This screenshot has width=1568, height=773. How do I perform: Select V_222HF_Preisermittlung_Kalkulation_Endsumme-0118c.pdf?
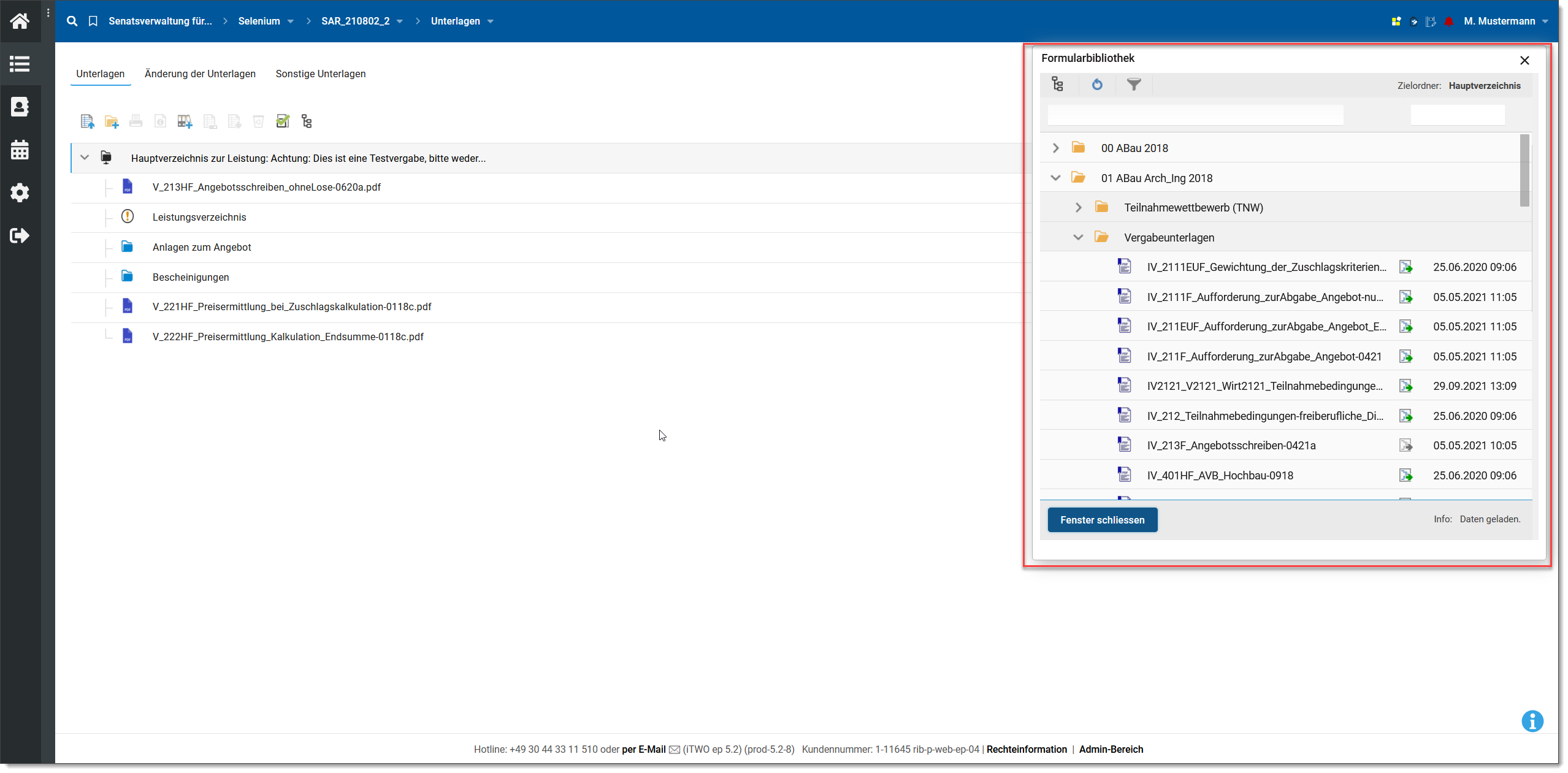[288, 337]
